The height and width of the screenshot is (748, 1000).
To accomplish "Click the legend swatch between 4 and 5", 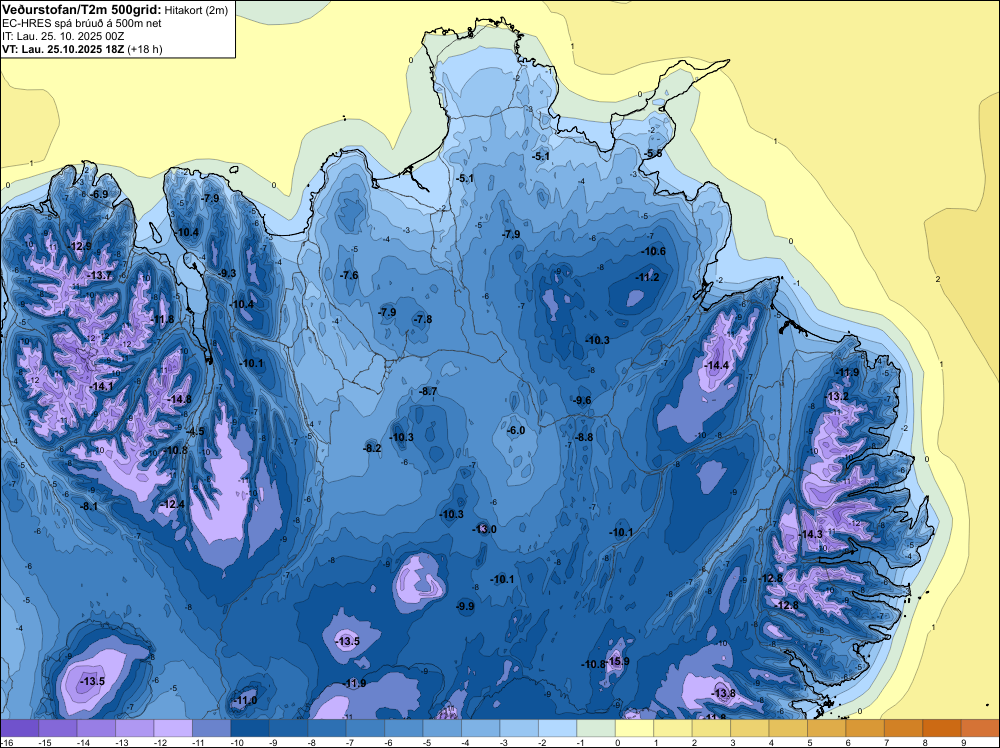I will click(x=788, y=728).
